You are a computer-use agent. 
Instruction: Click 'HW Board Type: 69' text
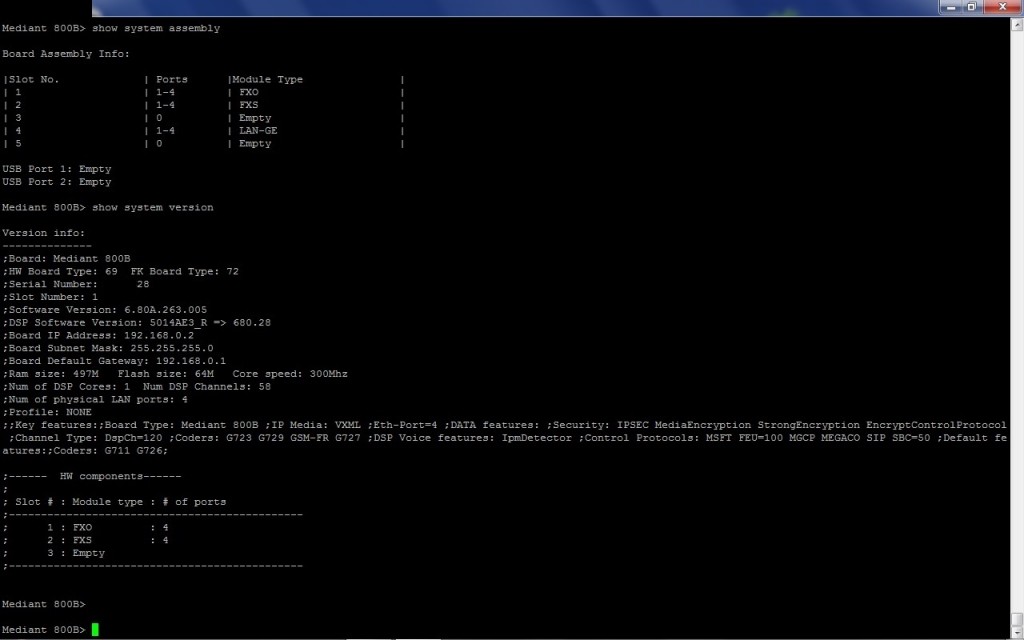click(63, 272)
